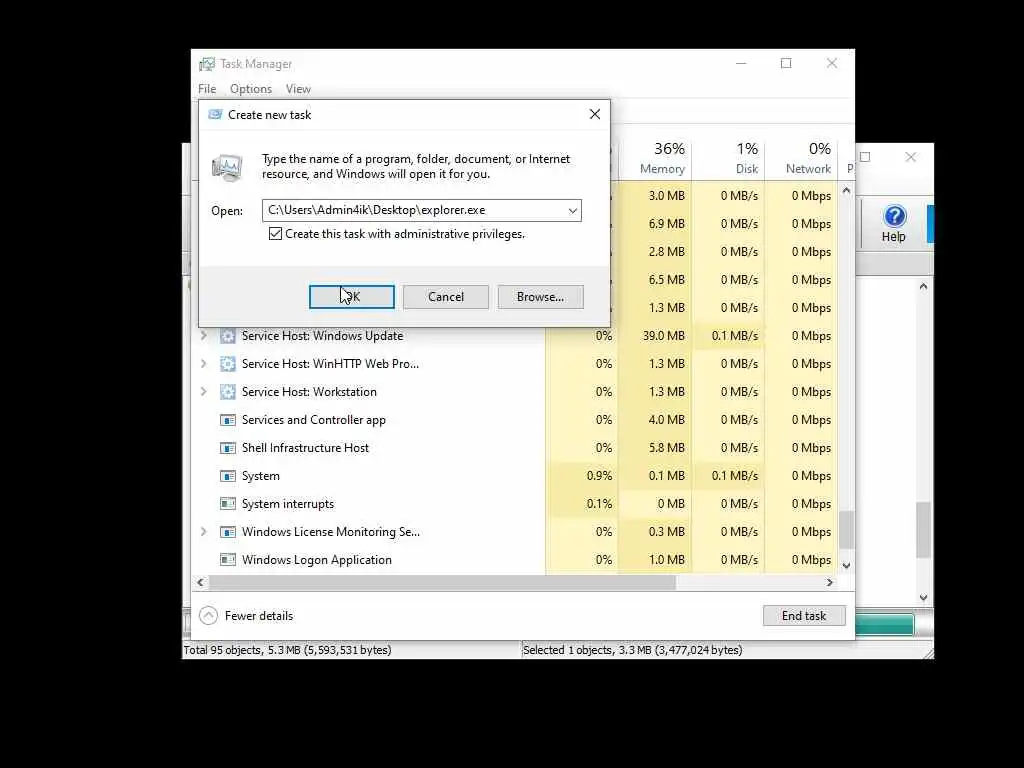
Task: Maximize the Task Manager window
Action: click(x=786, y=63)
